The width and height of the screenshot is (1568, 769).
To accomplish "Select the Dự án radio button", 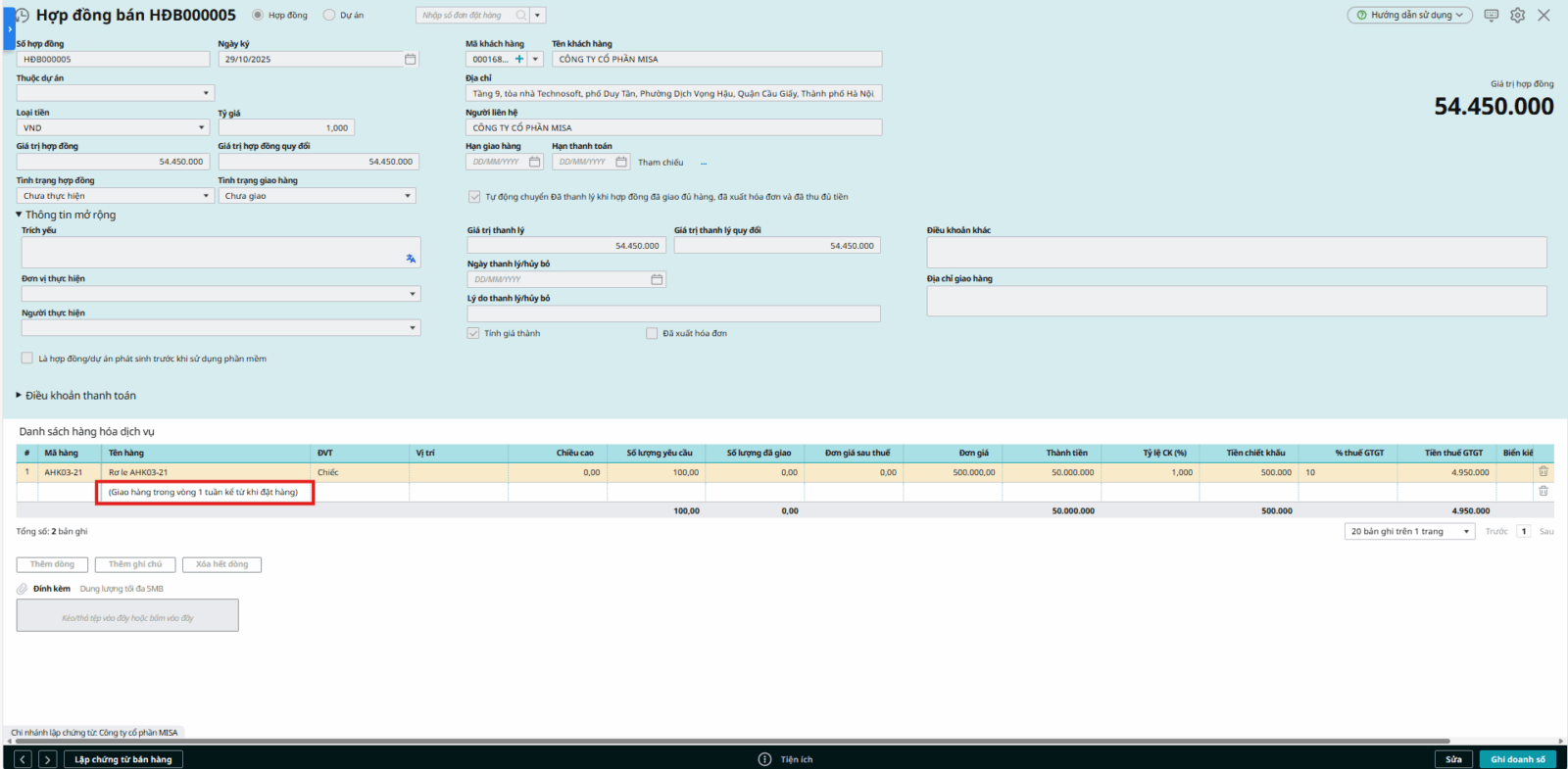I will click(329, 16).
